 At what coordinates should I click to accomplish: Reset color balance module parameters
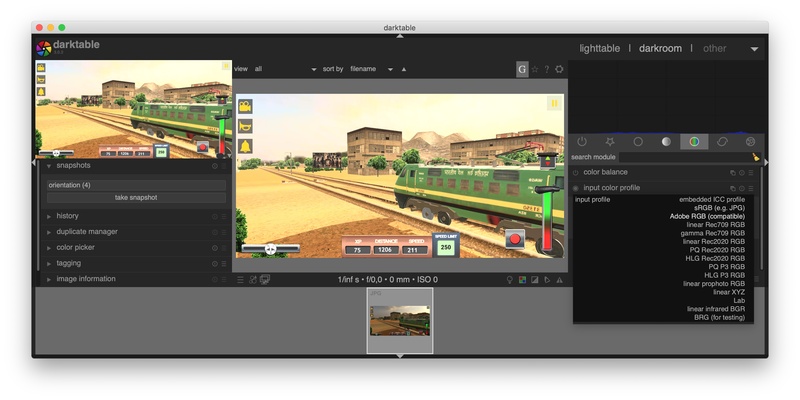click(x=742, y=173)
